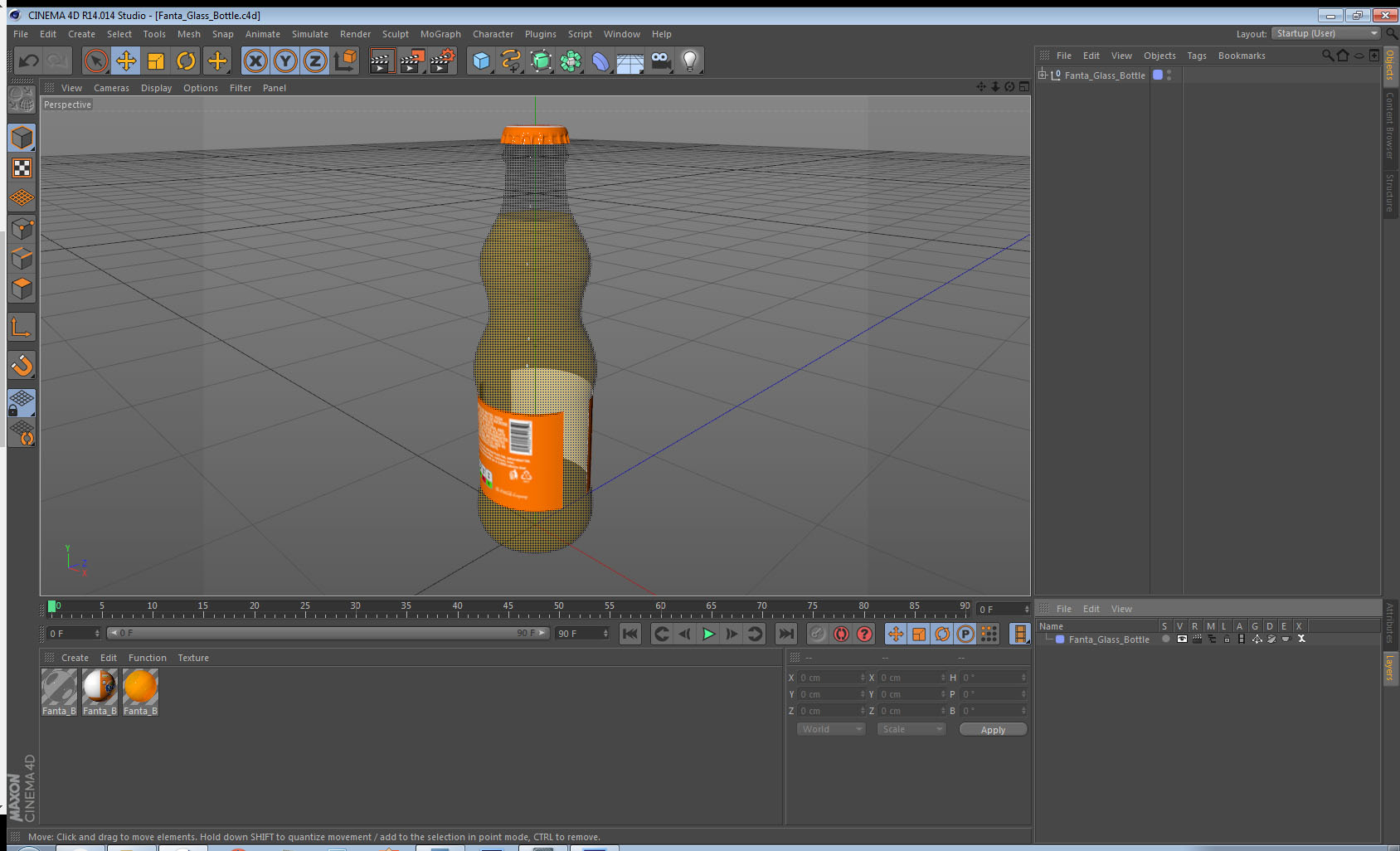Screen dimensions: 1400x851
Task: Switch to the Content Browser side tab
Action: pyautogui.click(x=1390, y=125)
